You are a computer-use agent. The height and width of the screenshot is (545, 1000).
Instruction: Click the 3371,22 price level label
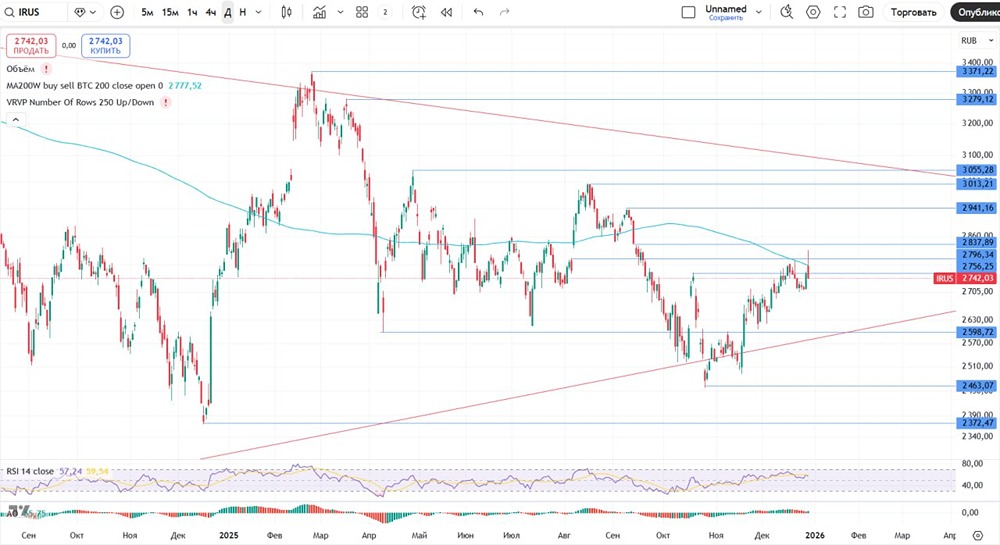(976, 71)
